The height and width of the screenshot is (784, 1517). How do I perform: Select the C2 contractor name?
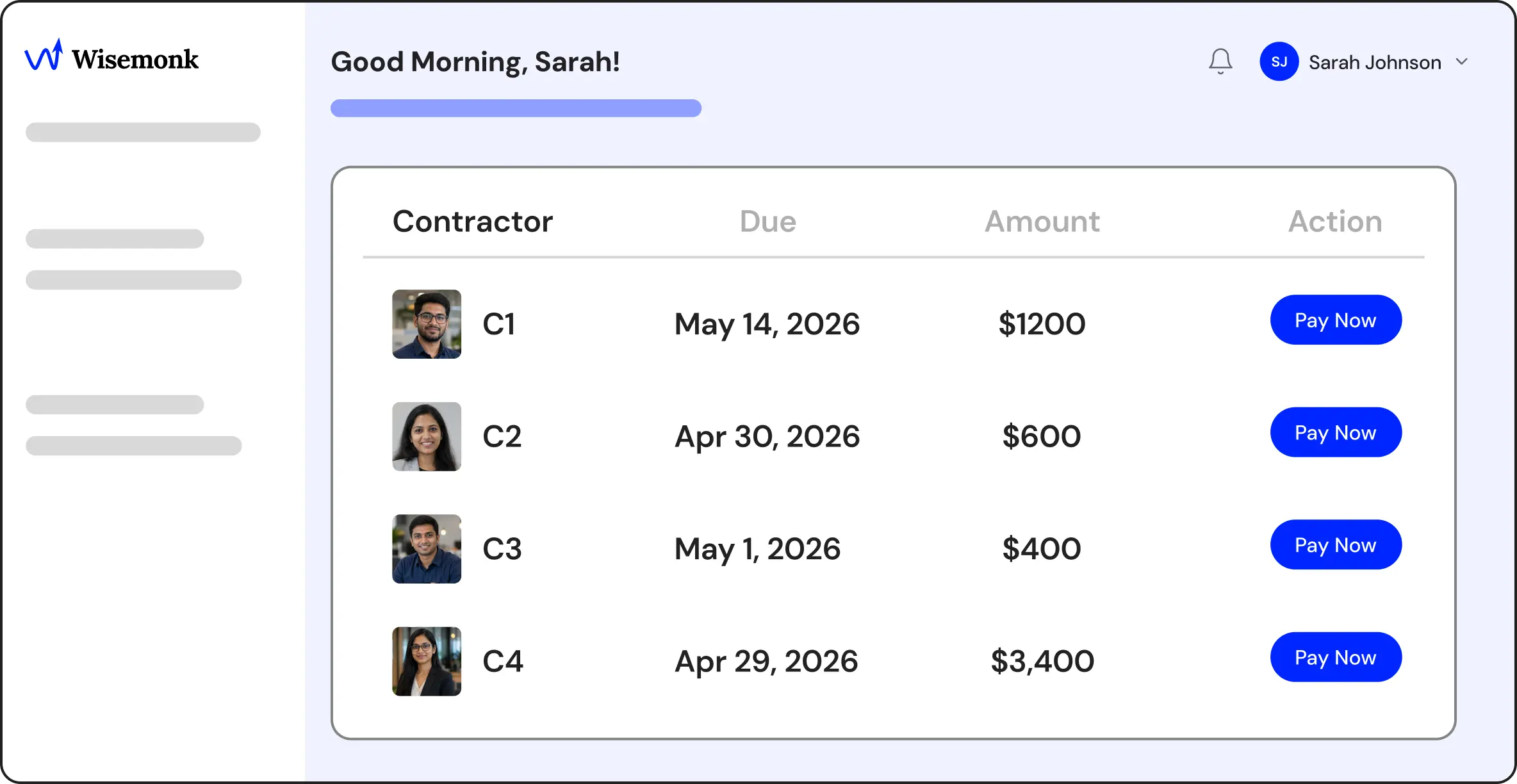pyautogui.click(x=502, y=437)
